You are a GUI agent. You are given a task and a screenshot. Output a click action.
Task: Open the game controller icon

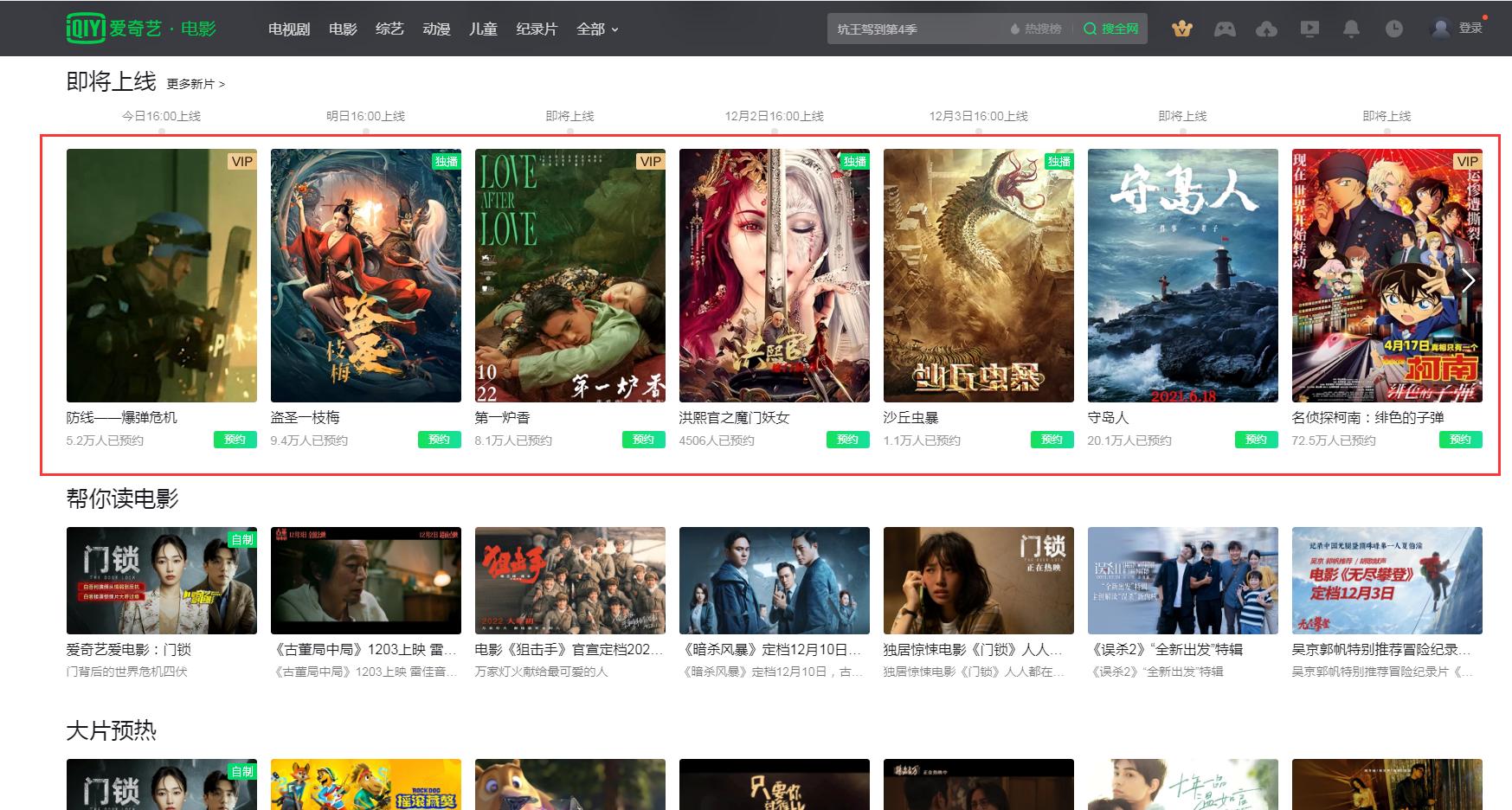click(1225, 29)
